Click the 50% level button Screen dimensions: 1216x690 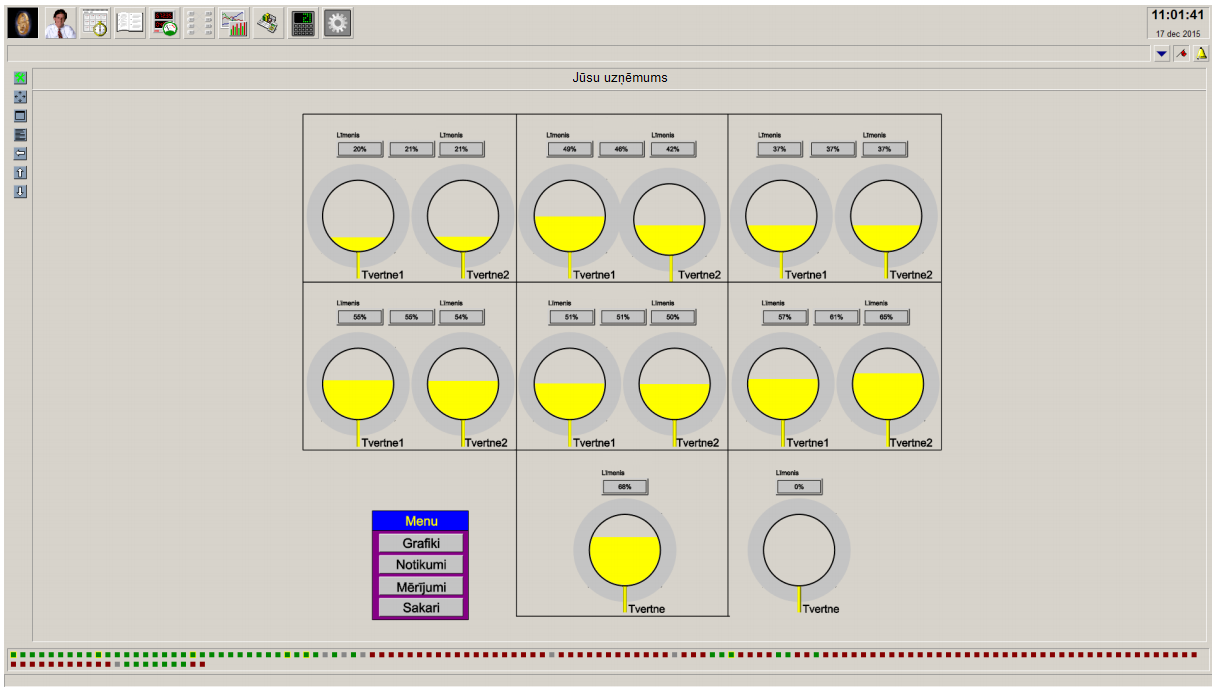click(x=673, y=317)
